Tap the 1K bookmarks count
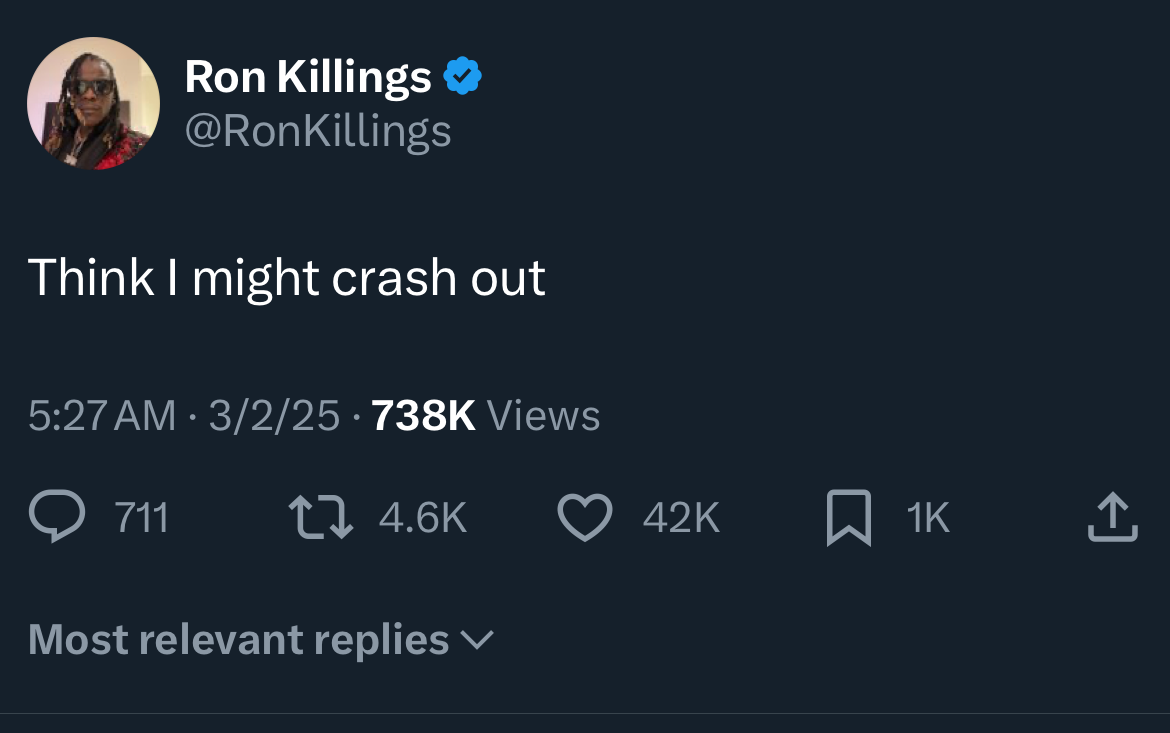The image size is (1170, 733). click(x=928, y=518)
